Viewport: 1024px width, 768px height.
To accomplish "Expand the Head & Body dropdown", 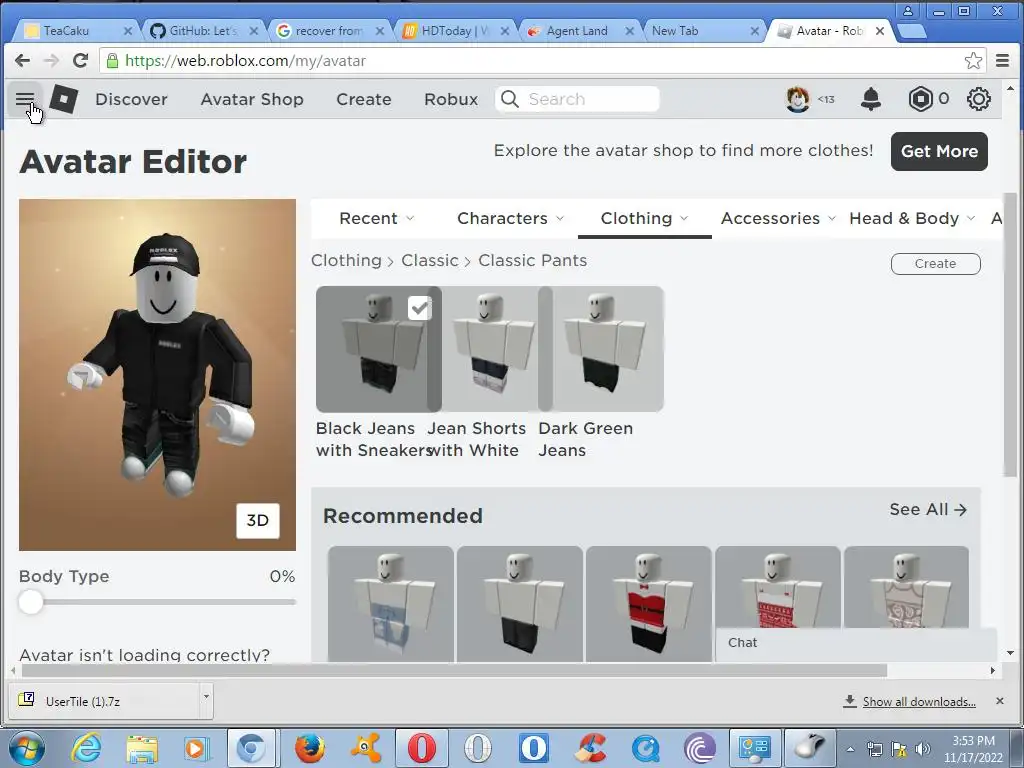I will 912,218.
